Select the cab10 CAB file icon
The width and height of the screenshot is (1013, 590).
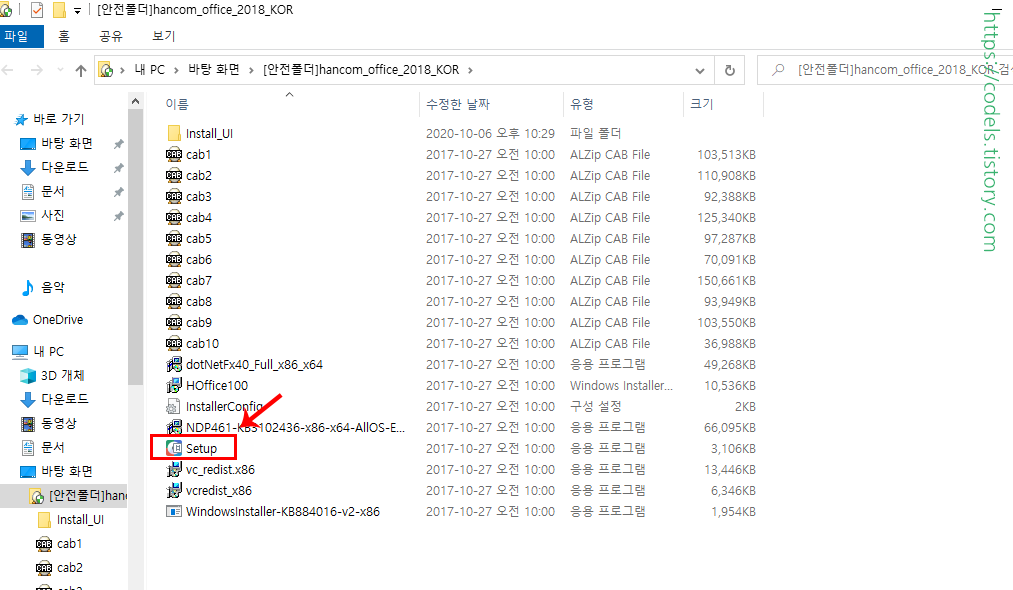pyautogui.click(x=174, y=343)
